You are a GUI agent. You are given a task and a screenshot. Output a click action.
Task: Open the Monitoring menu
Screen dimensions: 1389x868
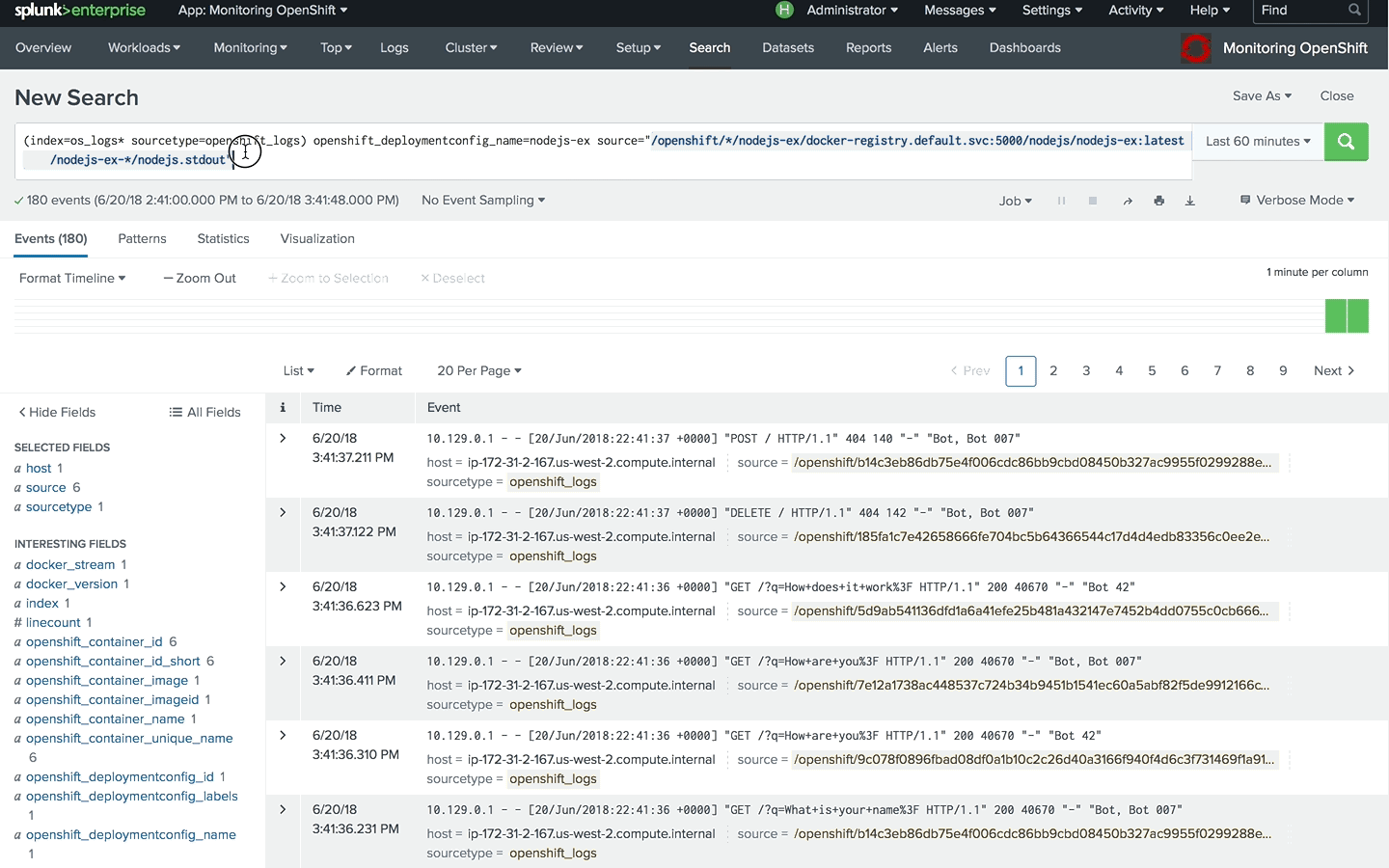[250, 47]
